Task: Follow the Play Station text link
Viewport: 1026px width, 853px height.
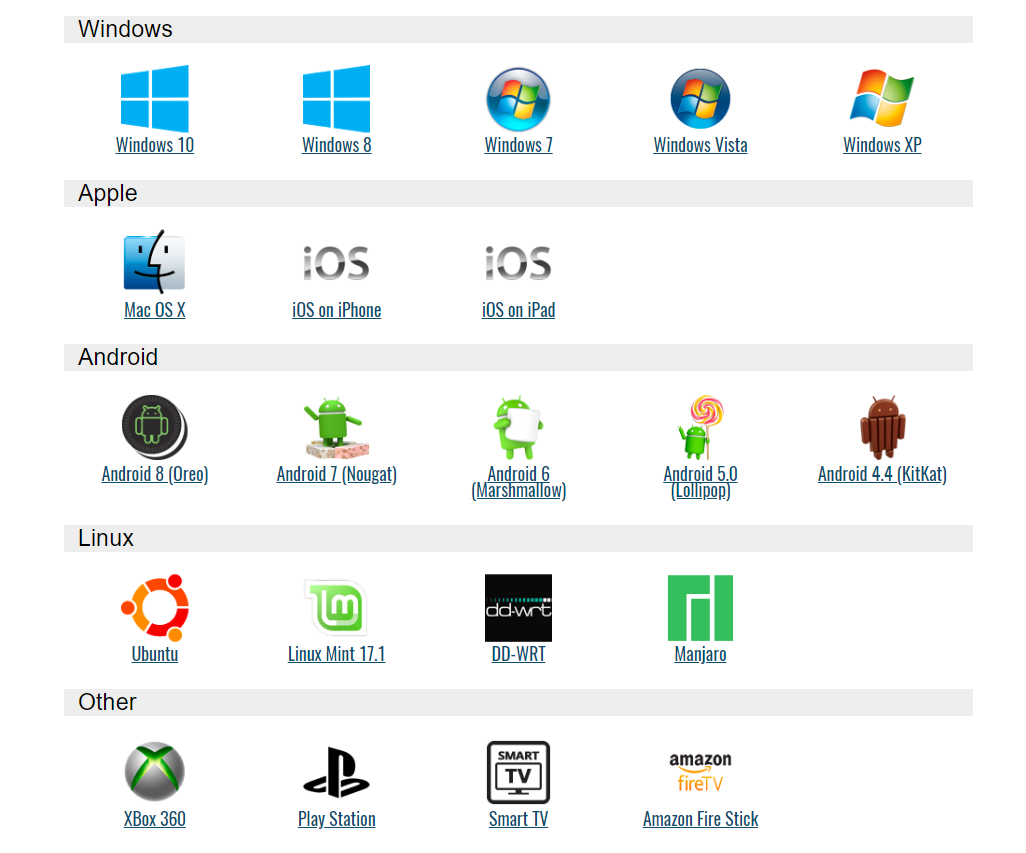Action: click(x=336, y=818)
